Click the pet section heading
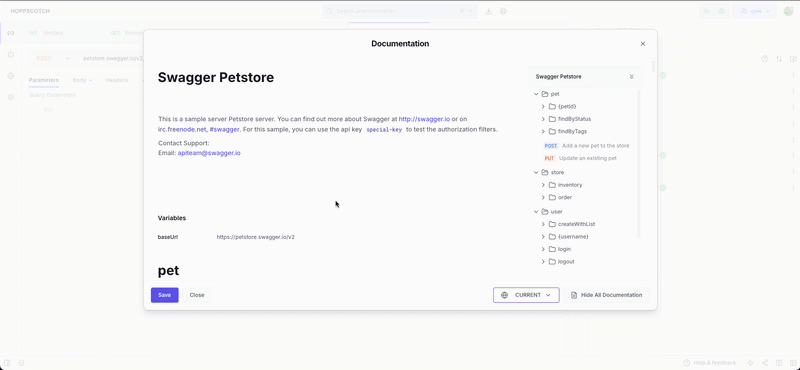 (x=168, y=270)
